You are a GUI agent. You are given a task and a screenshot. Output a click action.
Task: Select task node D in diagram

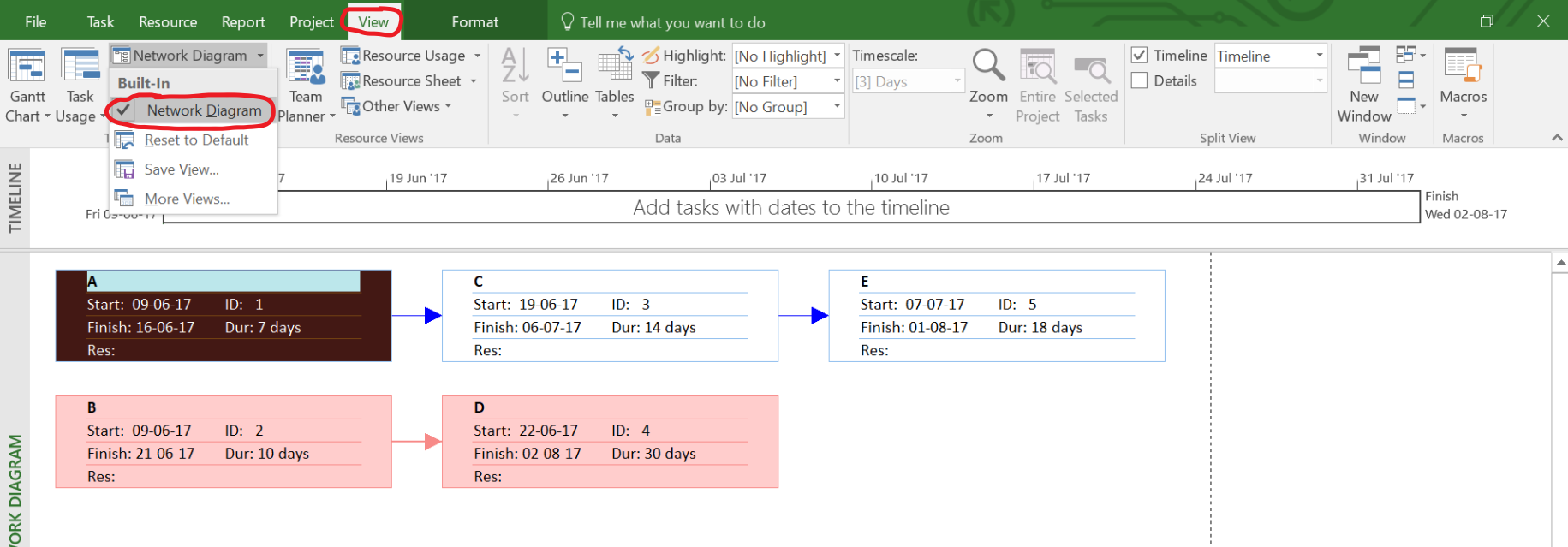pos(610,442)
